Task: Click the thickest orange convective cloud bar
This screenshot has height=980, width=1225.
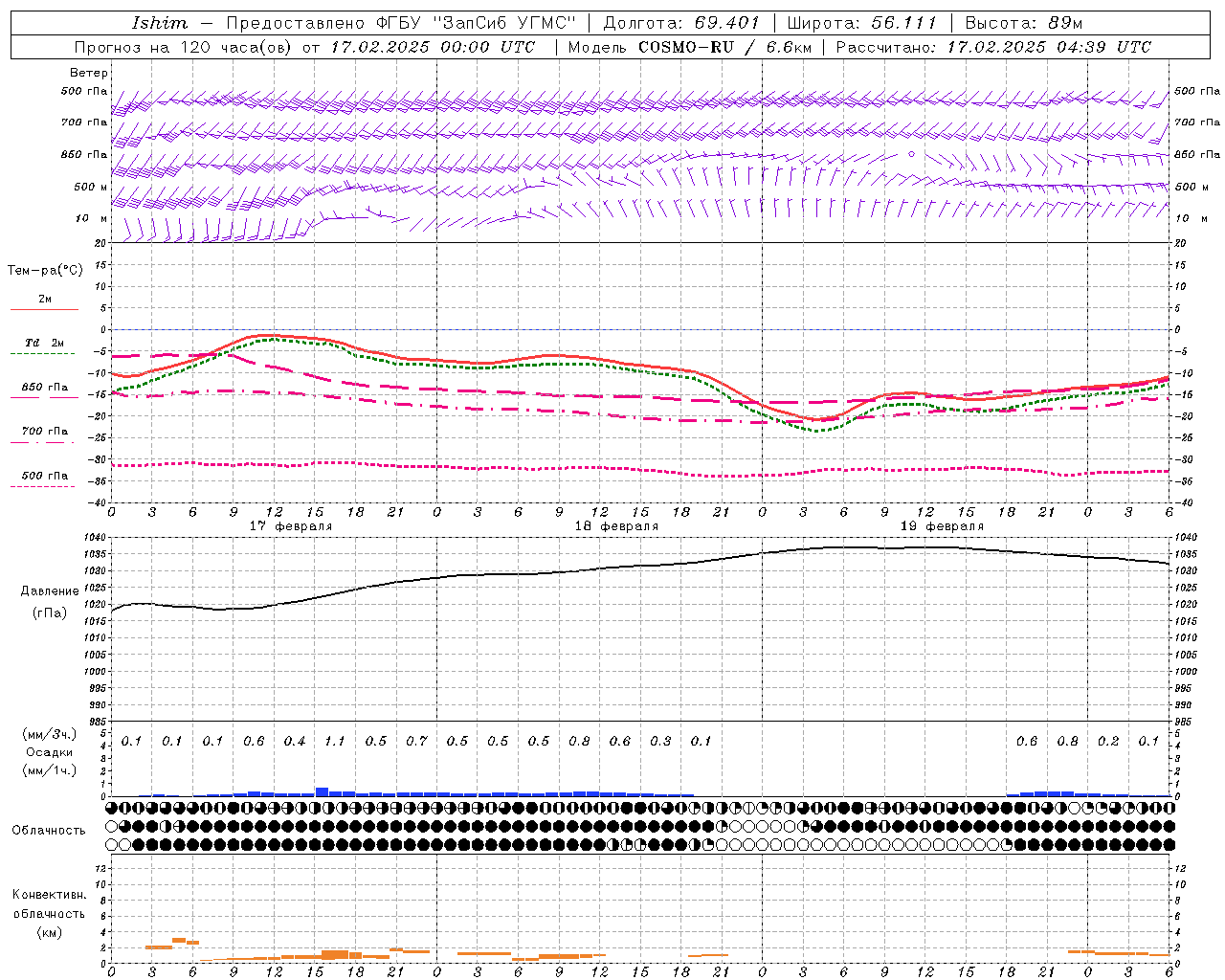Action: tap(335, 954)
